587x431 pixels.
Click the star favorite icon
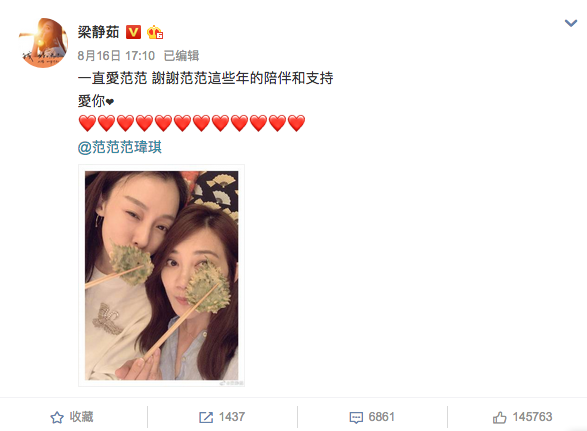[x=57, y=417]
